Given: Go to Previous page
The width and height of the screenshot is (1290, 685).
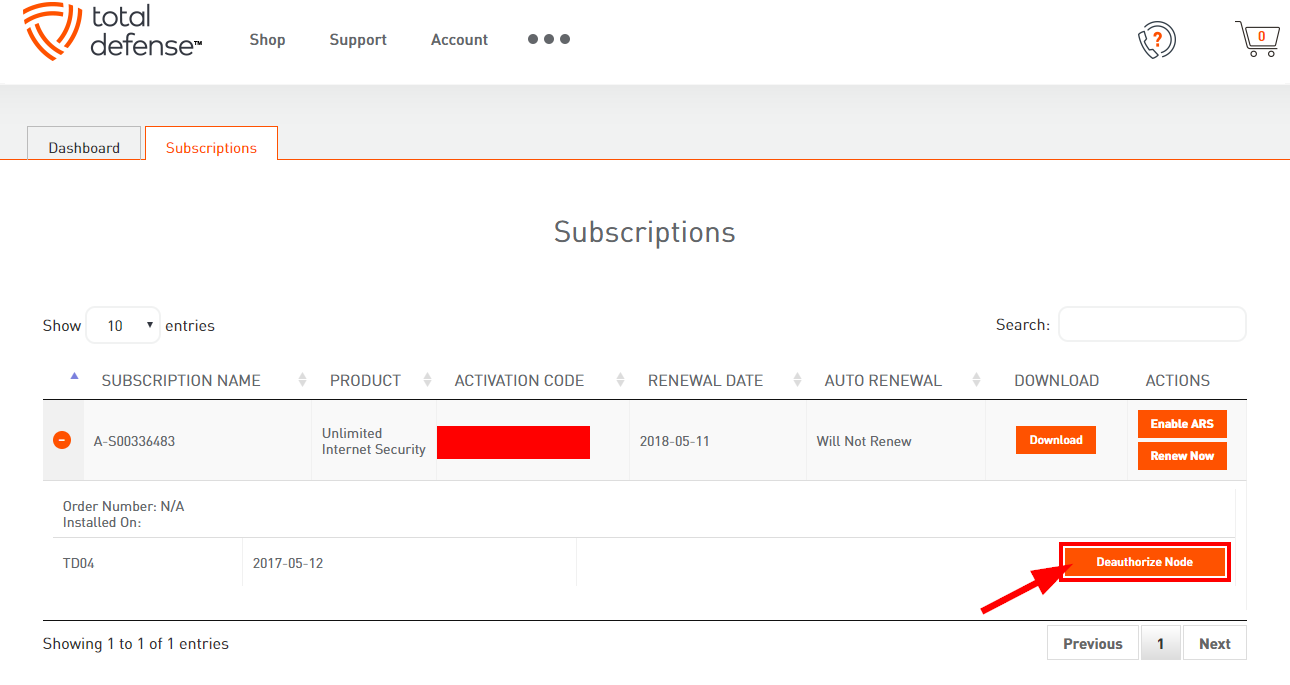Looking at the screenshot, I should [1093, 643].
